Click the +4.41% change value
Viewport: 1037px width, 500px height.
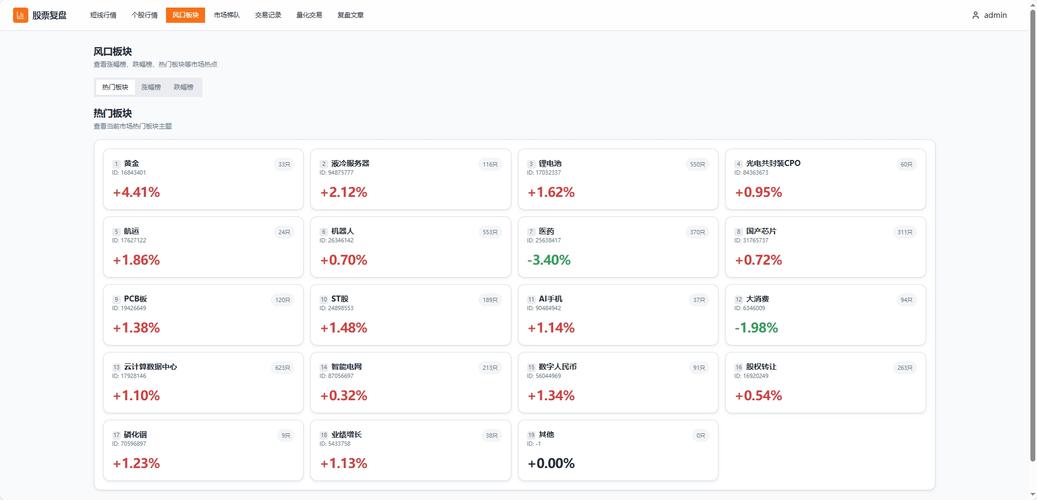tap(136, 192)
